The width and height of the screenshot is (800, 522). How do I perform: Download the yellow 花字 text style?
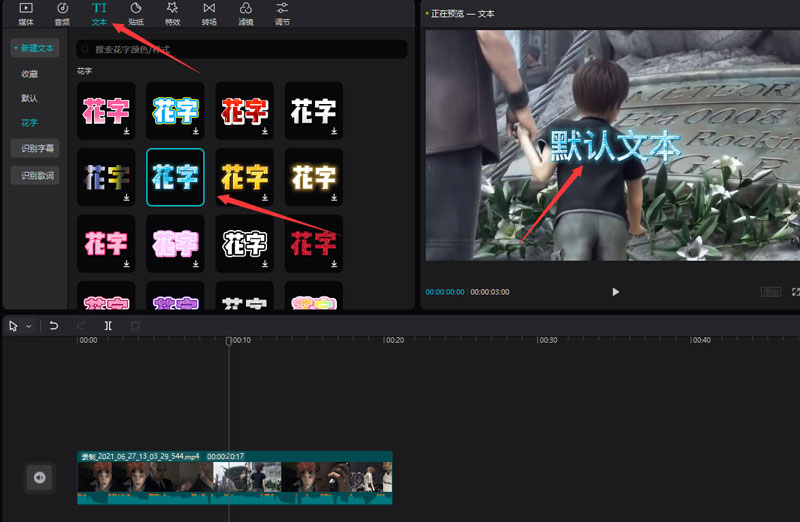click(265, 198)
